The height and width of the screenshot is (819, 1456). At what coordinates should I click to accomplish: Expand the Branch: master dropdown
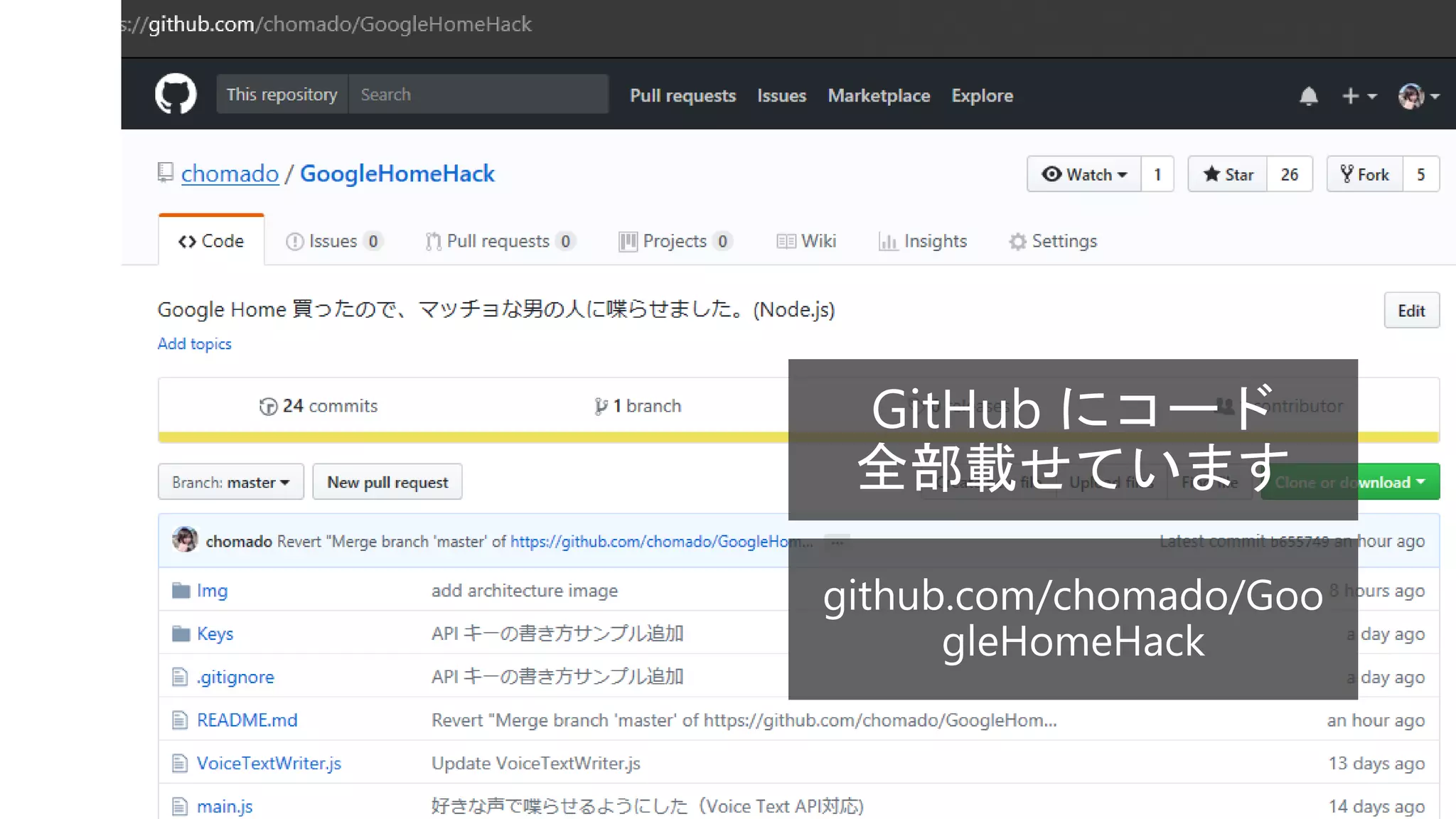pyautogui.click(x=231, y=482)
